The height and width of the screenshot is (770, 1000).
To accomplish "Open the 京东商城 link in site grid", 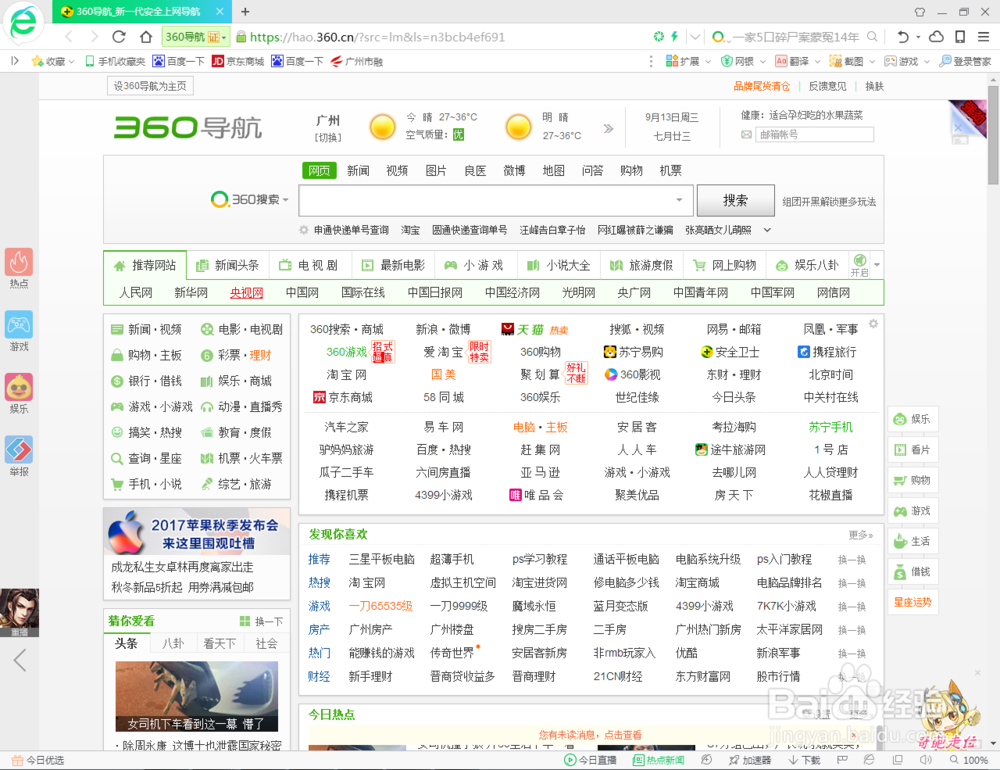I will (343, 397).
